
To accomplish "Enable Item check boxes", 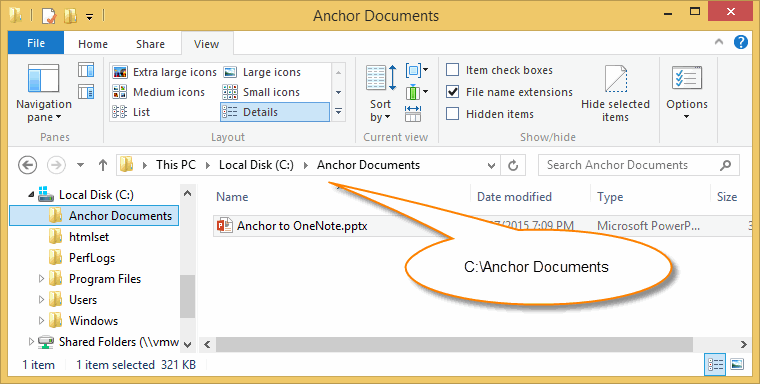I will [452, 70].
